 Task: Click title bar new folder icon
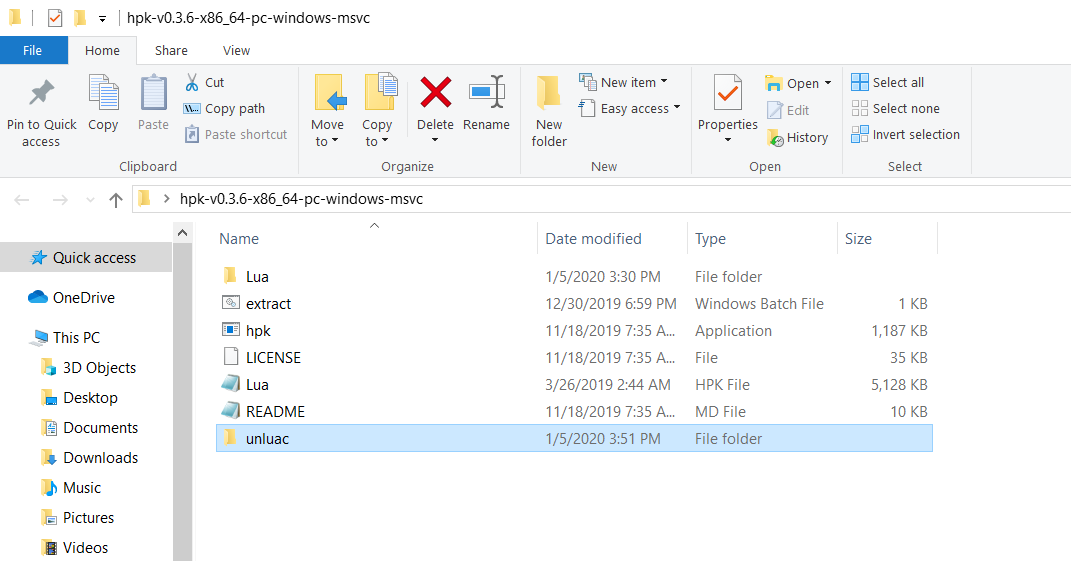coord(80,18)
